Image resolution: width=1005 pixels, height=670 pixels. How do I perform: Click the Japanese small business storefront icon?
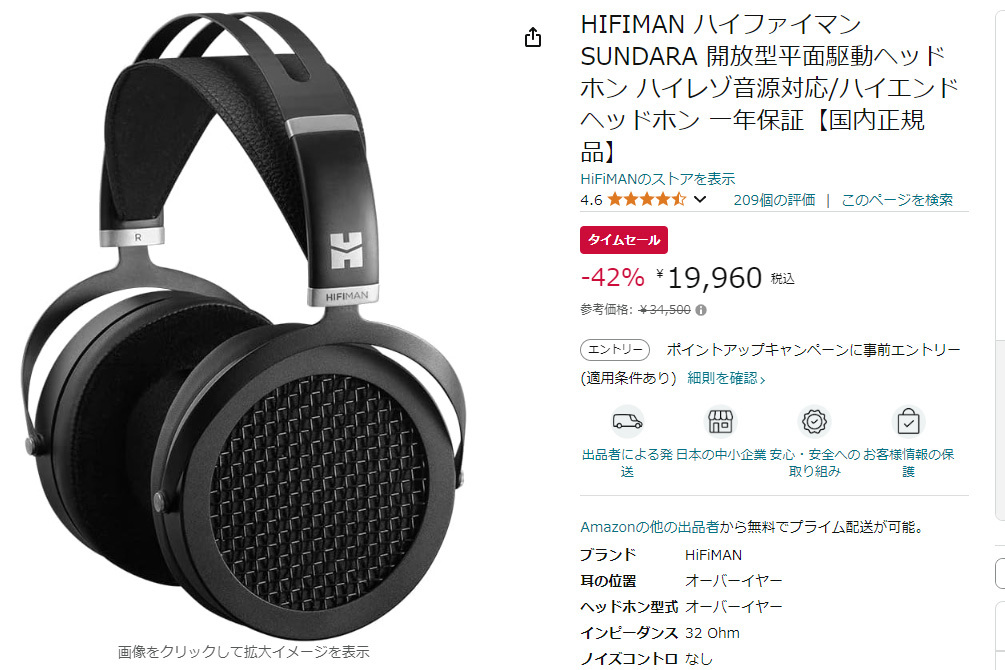(x=720, y=421)
